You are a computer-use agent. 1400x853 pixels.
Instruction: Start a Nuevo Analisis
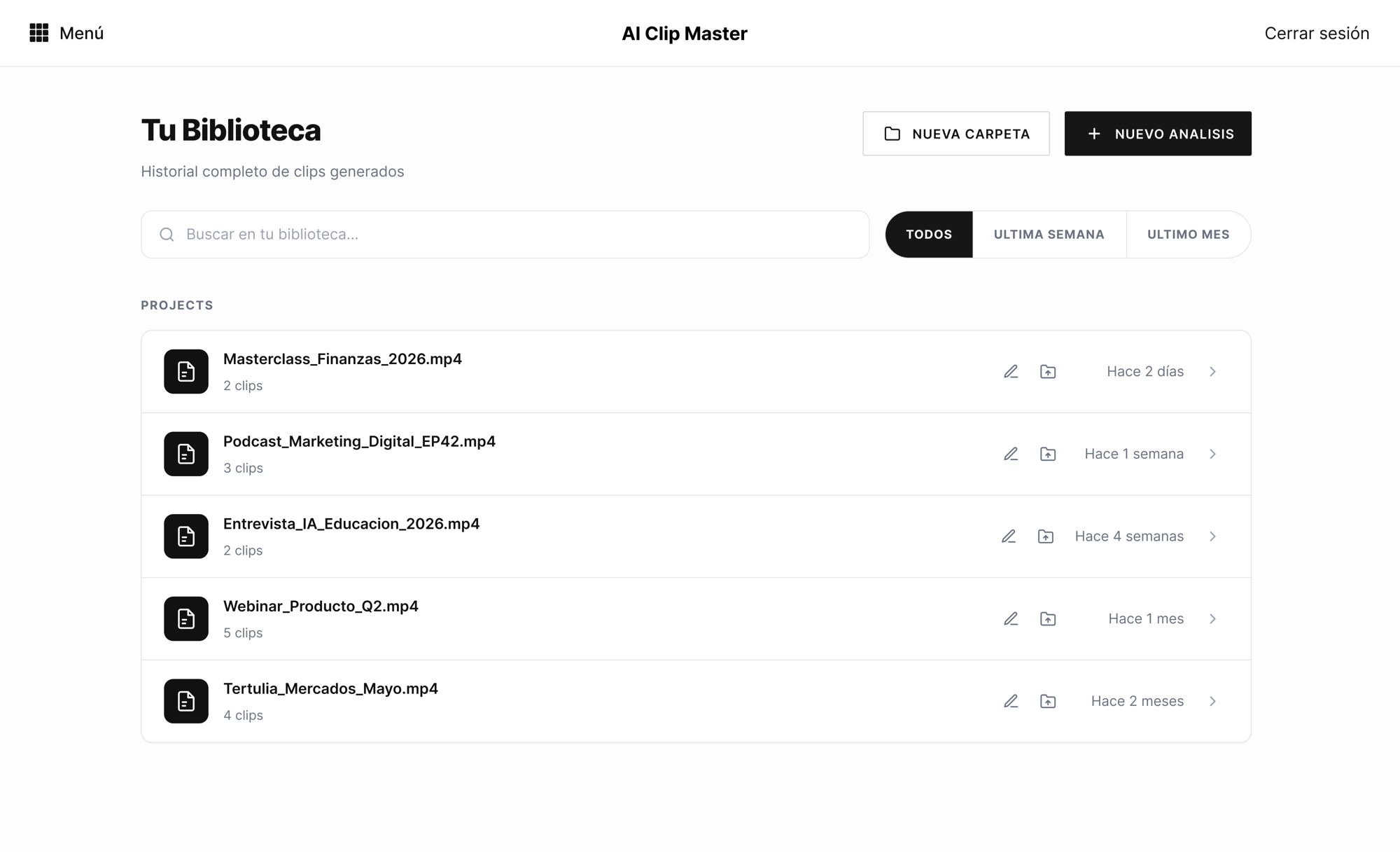[1158, 134]
